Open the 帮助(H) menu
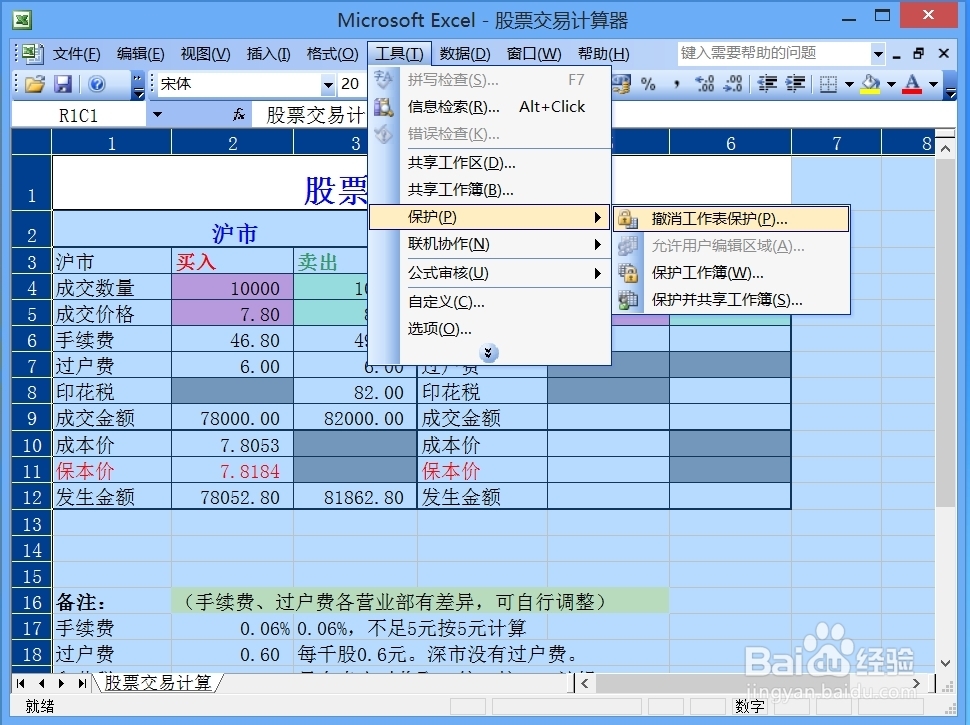The image size is (970, 725). click(603, 54)
